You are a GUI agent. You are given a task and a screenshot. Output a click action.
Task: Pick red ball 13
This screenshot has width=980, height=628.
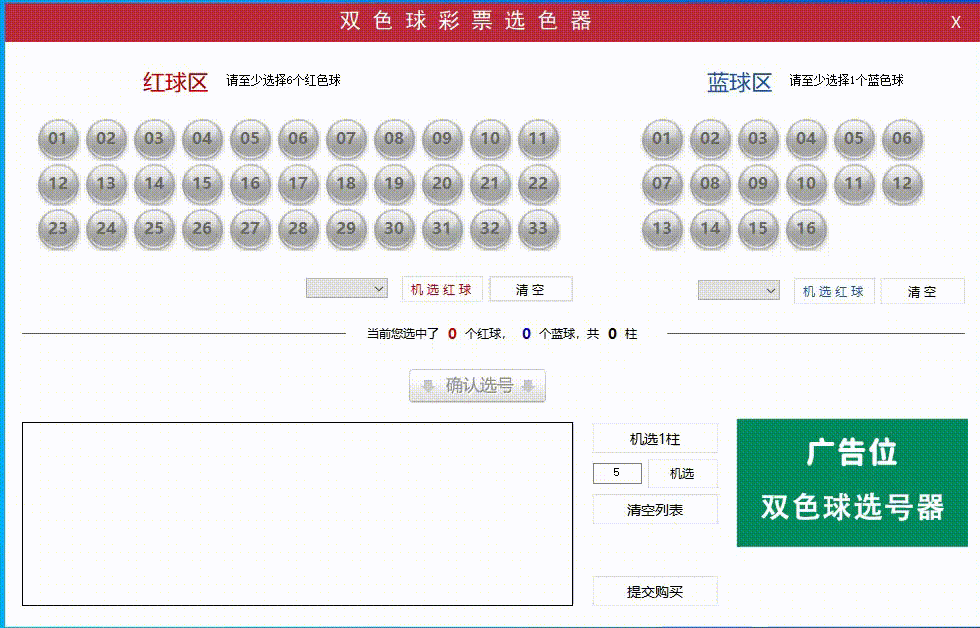(x=106, y=184)
